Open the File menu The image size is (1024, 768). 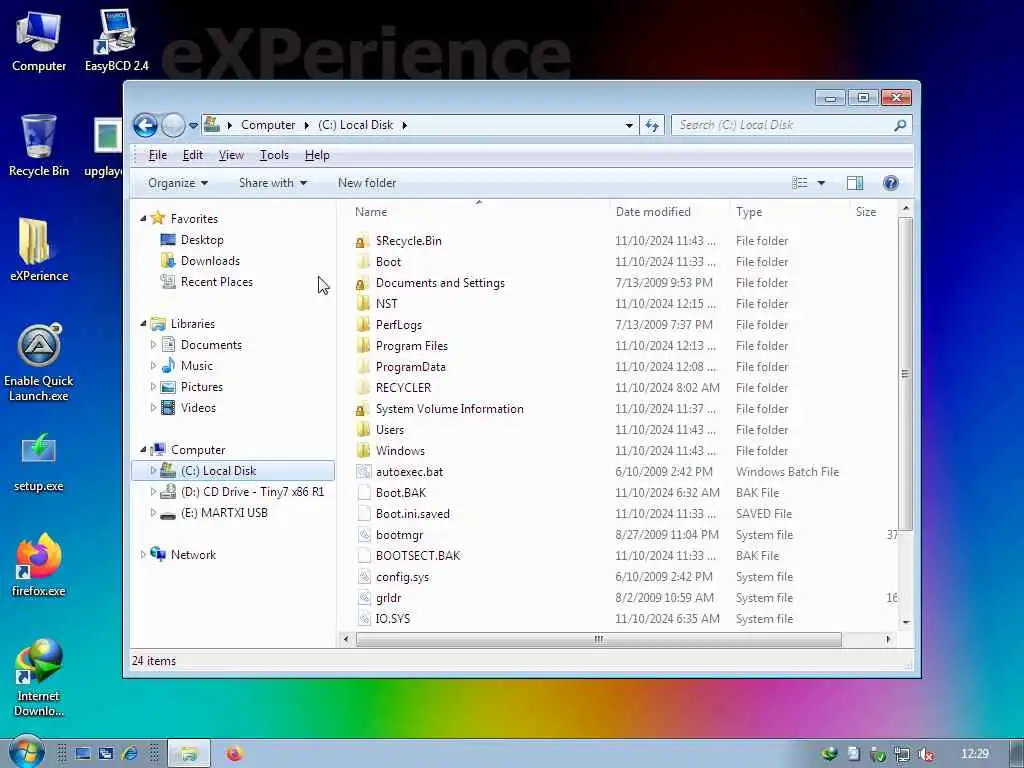(x=157, y=155)
